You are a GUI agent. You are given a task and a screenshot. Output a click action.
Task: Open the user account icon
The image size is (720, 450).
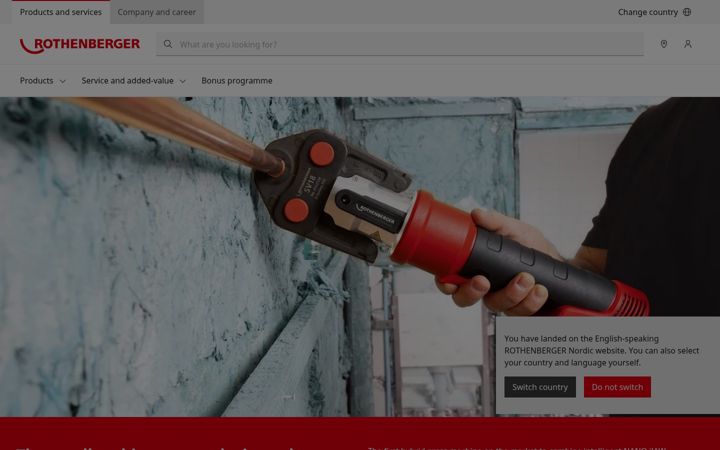pyautogui.click(x=688, y=44)
